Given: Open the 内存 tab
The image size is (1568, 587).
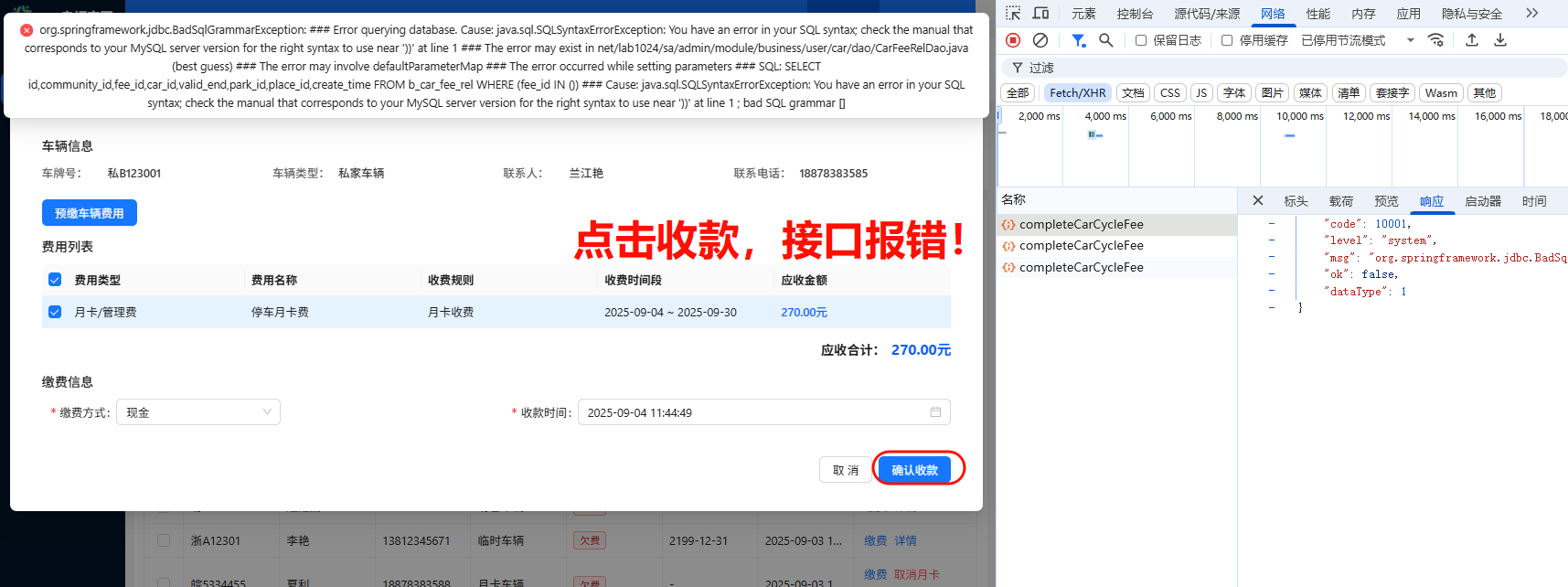Looking at the screenshot, I should click(x=1363, y=14).
